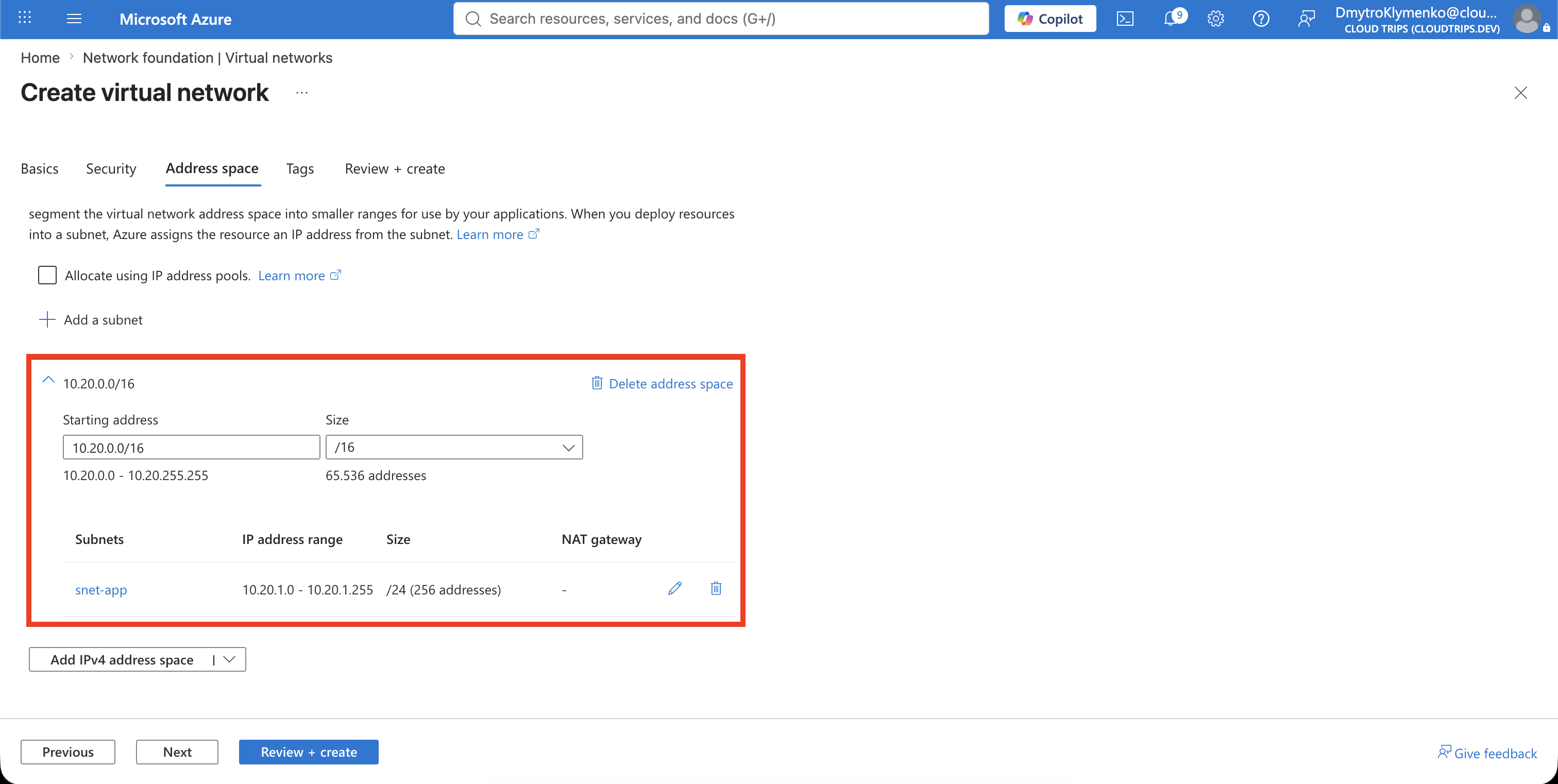Collapse the 10.20.0.0/16 address space
This screenshot has height=784, width=1558.
[x=48, y=380]
